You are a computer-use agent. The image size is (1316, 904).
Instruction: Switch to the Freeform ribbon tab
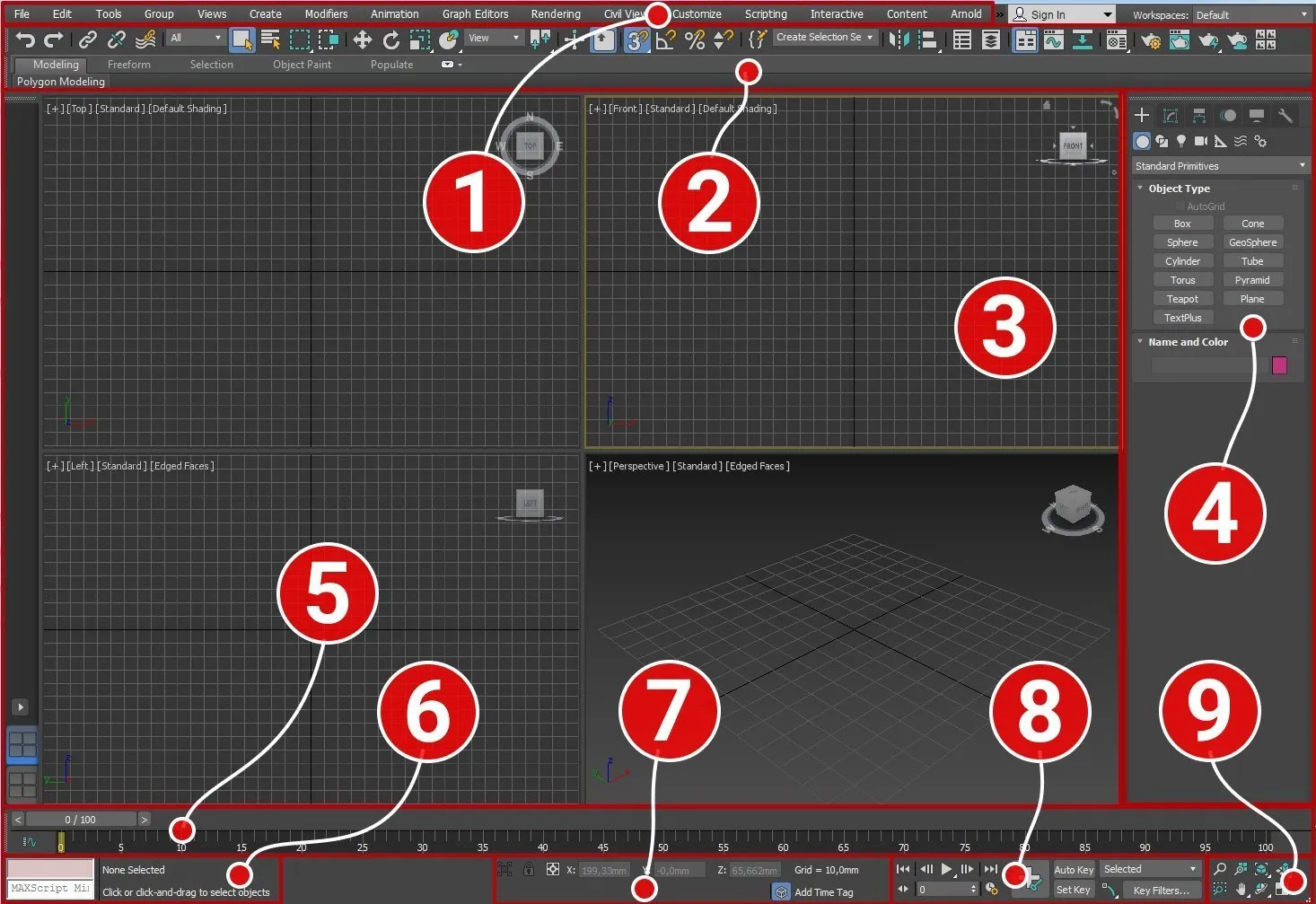(128, 65)
